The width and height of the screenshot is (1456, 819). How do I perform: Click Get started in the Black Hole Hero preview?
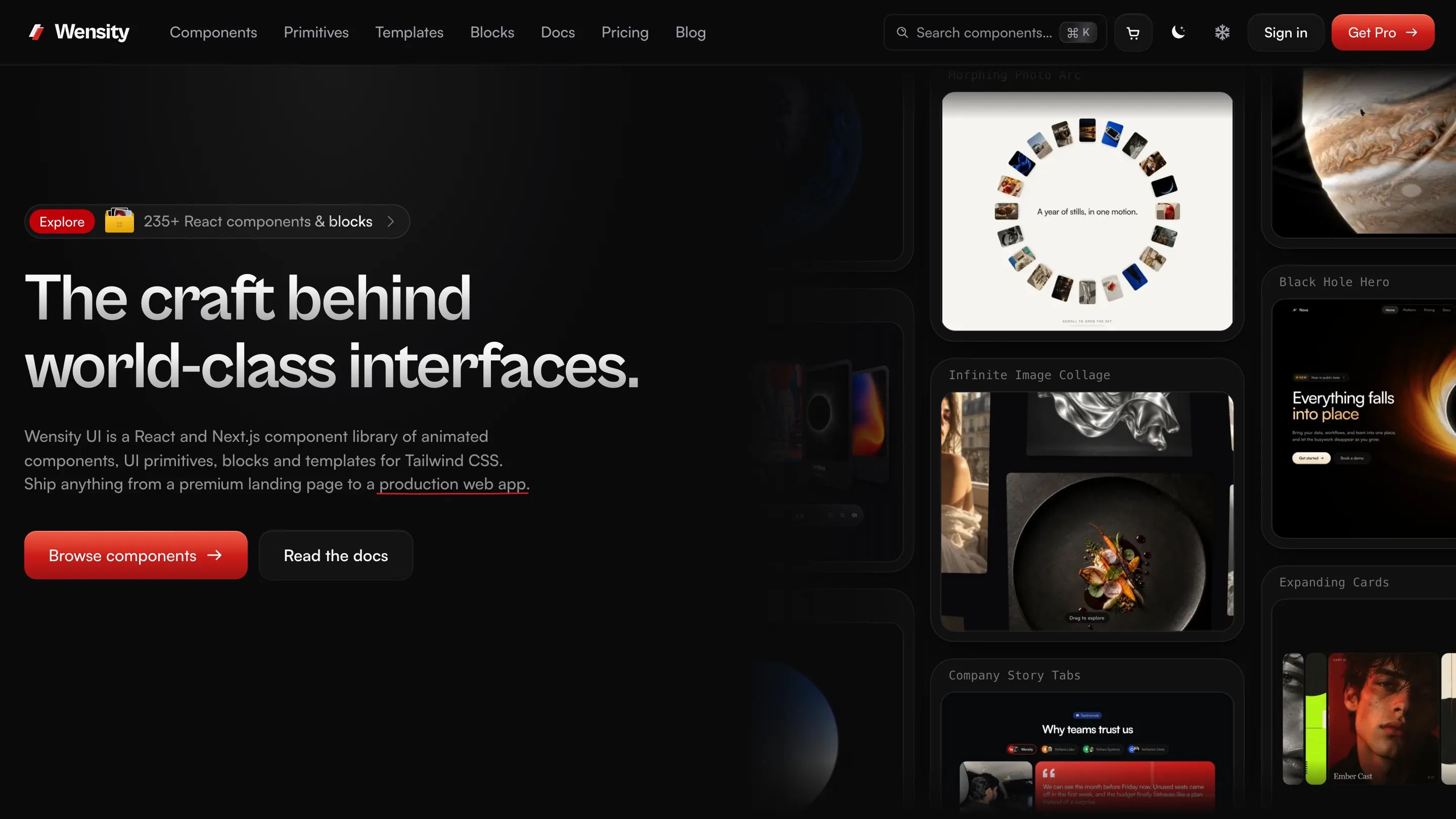(x=1311, y=459)
